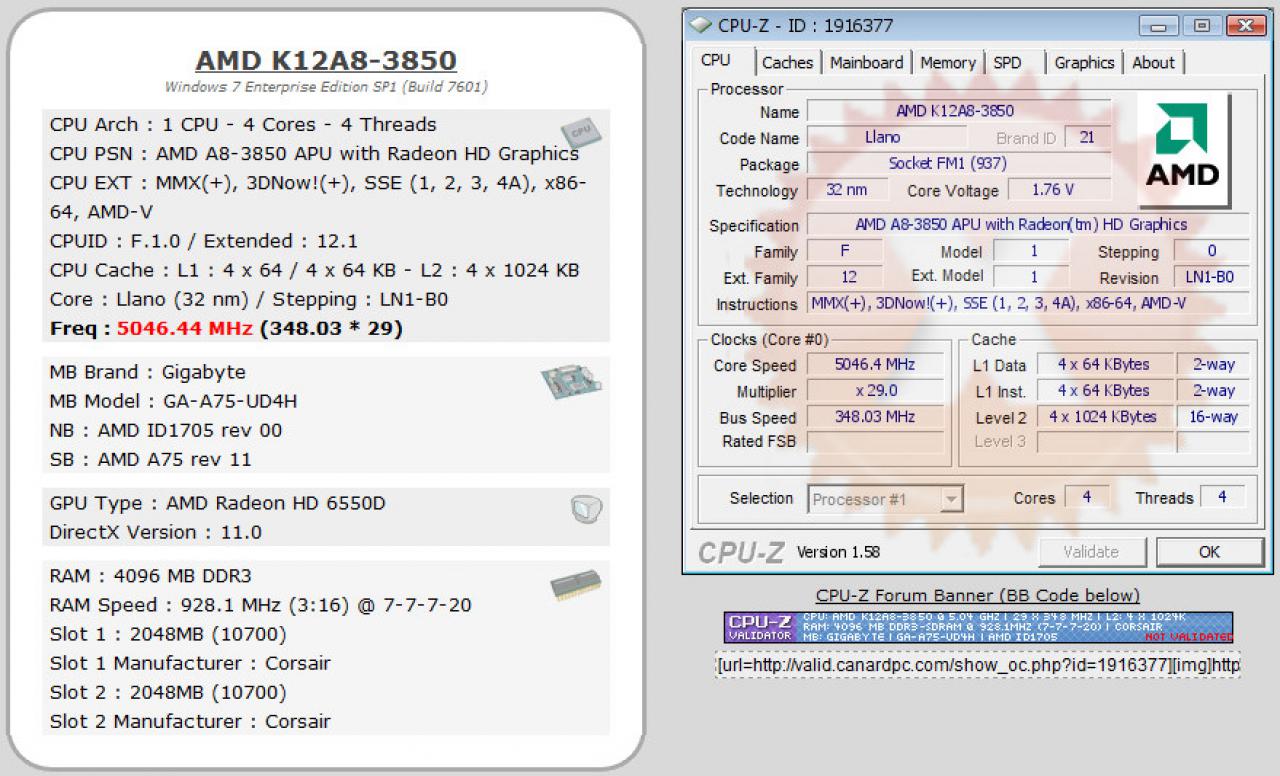1280x776 pixels.
Task: Click the Core Speed value 5046.4 MHz
Action: [875, 364]
